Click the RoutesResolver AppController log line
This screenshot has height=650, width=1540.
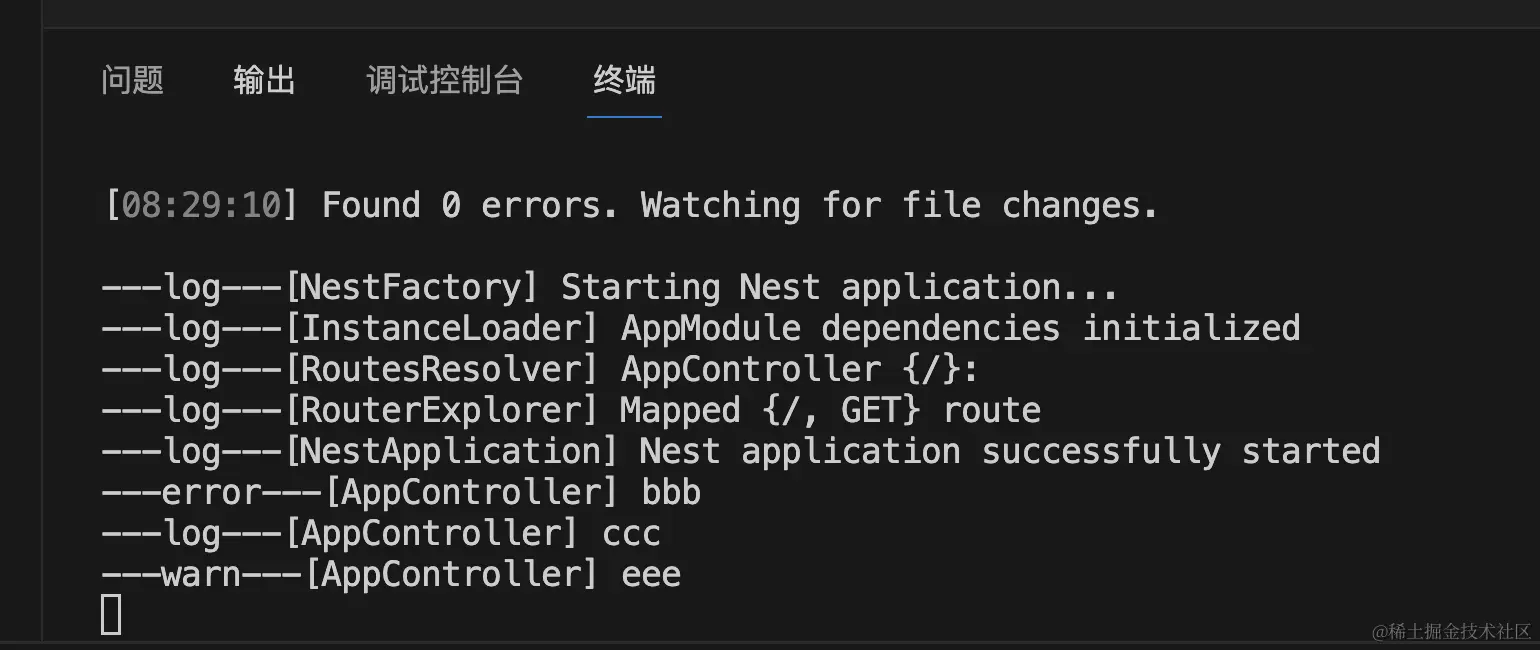coord(540,370)
